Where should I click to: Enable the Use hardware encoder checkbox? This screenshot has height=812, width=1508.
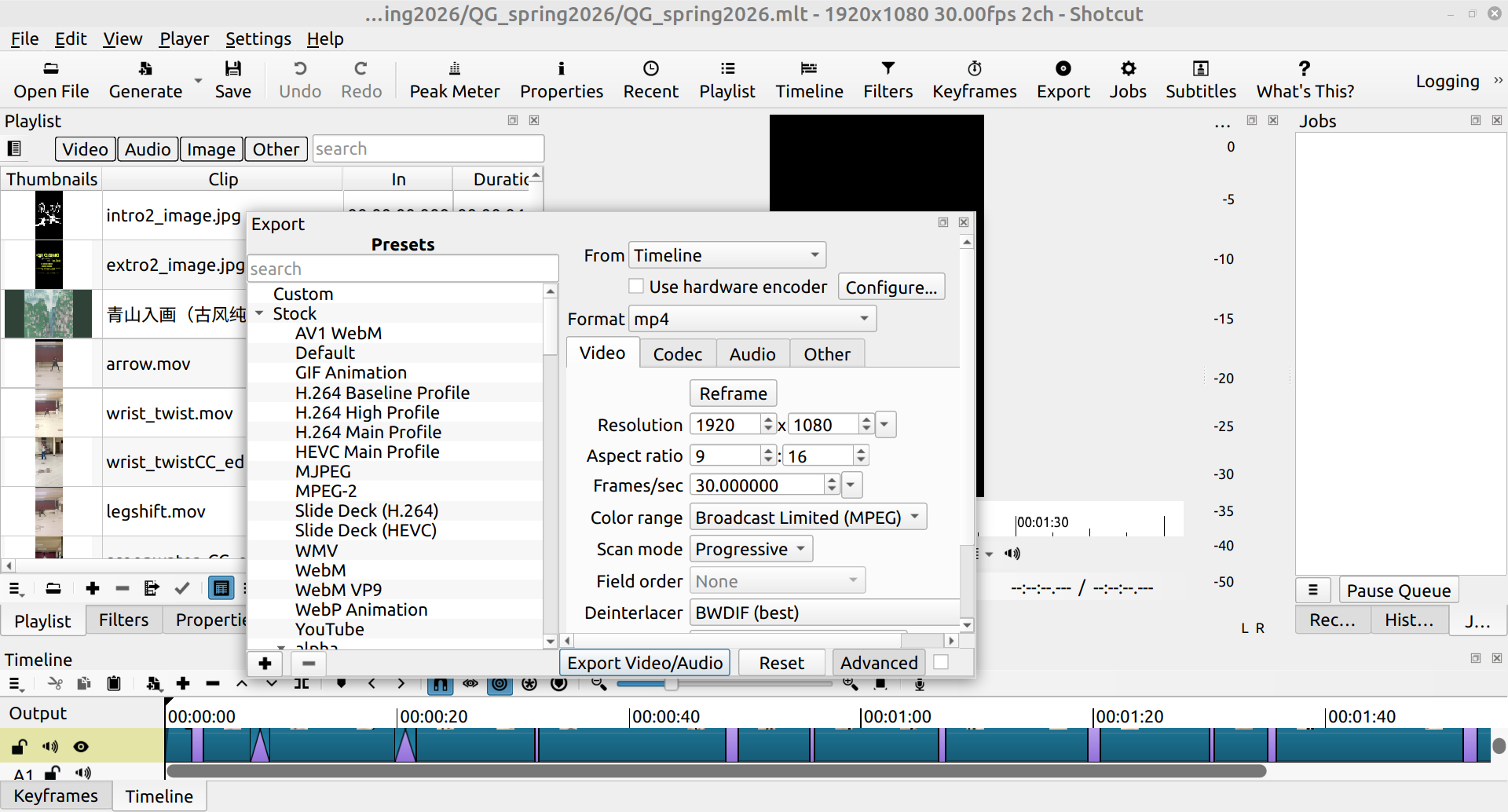636,287
